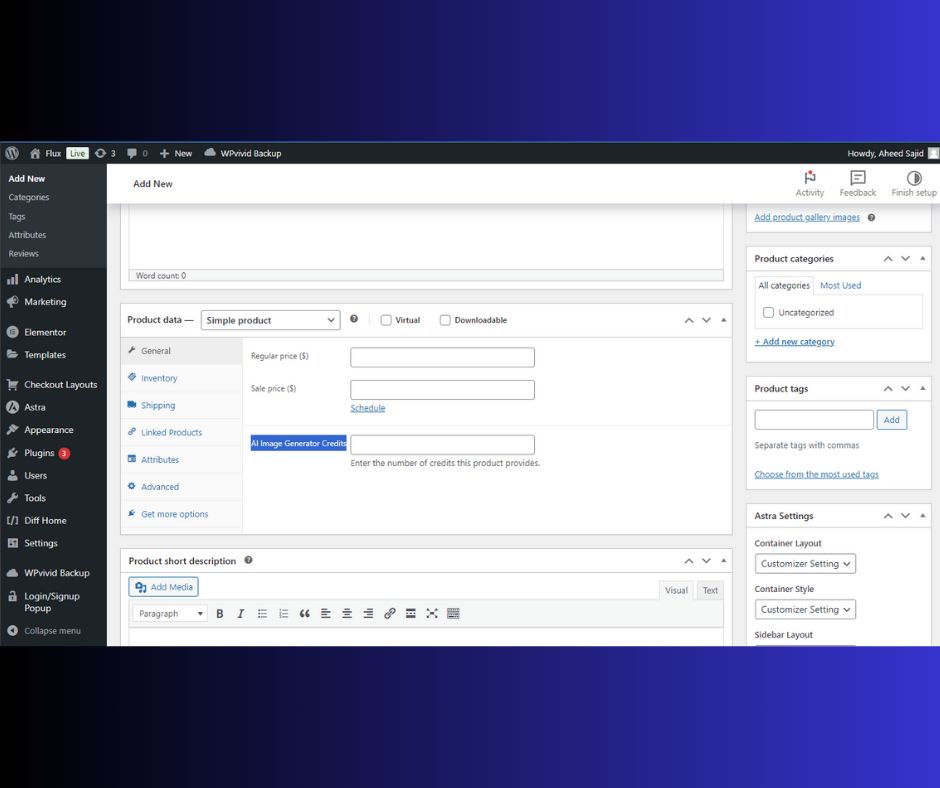940x788 pixels.
Task: Click the Feedback icon
Action: point(857,178)
